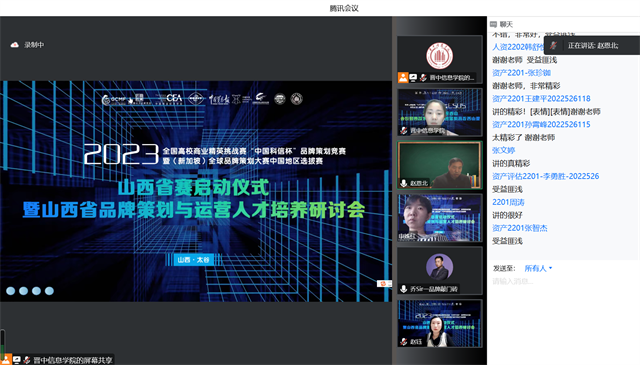Click the 录制中 recording status text

tap(34, 45)
